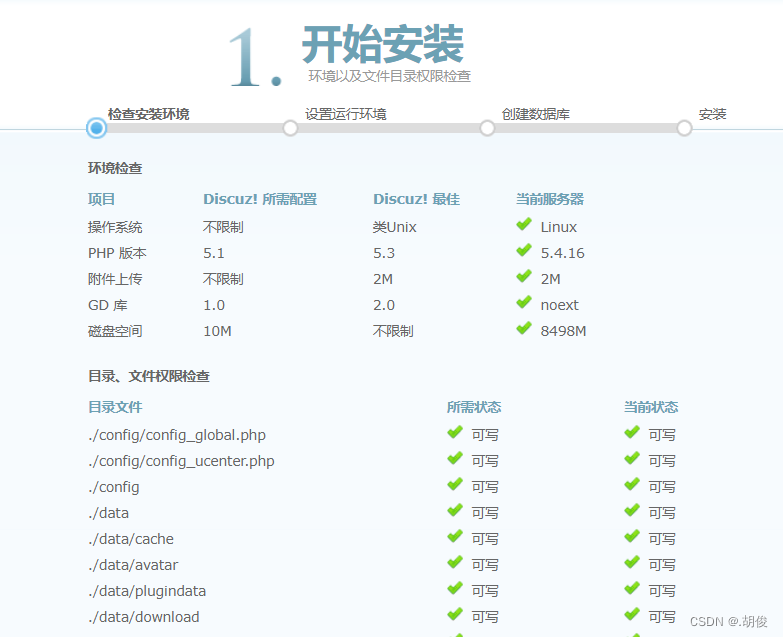Click the 项目 column header
Screen dimensions: 783x637
click(x=101, y=199)
